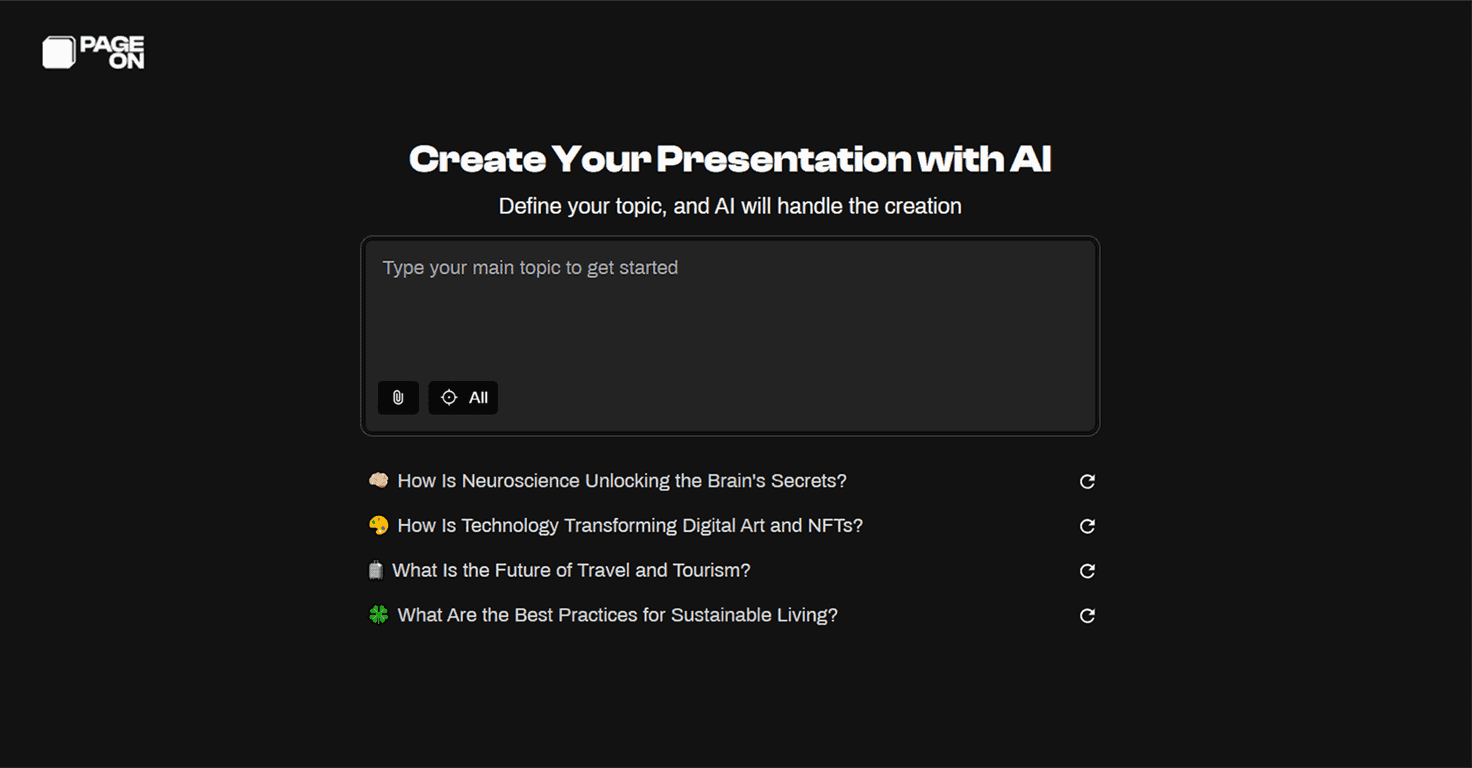The image size is (1472, 768).
Task: Click the clover emoji beside Sustainable Living
Action: pyautogui.click(x=378, y=614)
